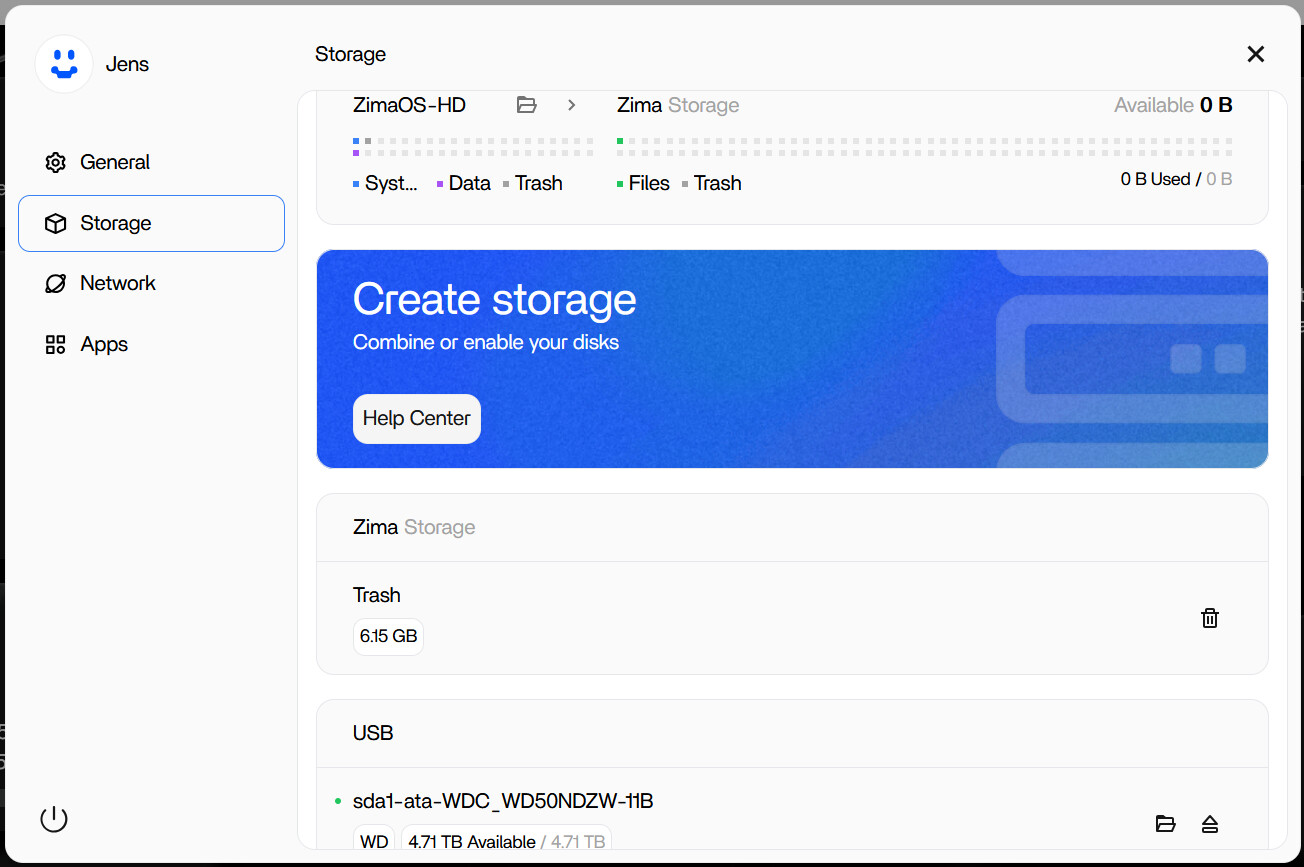This screenshot has width=1304, height=867.
Task: Select the sda1-ata-WDC_WD50NDZW-11B drive name
Action: (503, 801)
